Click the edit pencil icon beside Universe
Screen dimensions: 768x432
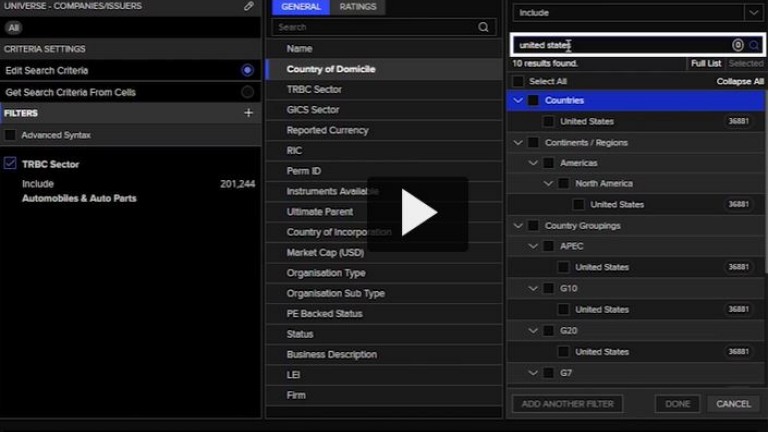248,6
